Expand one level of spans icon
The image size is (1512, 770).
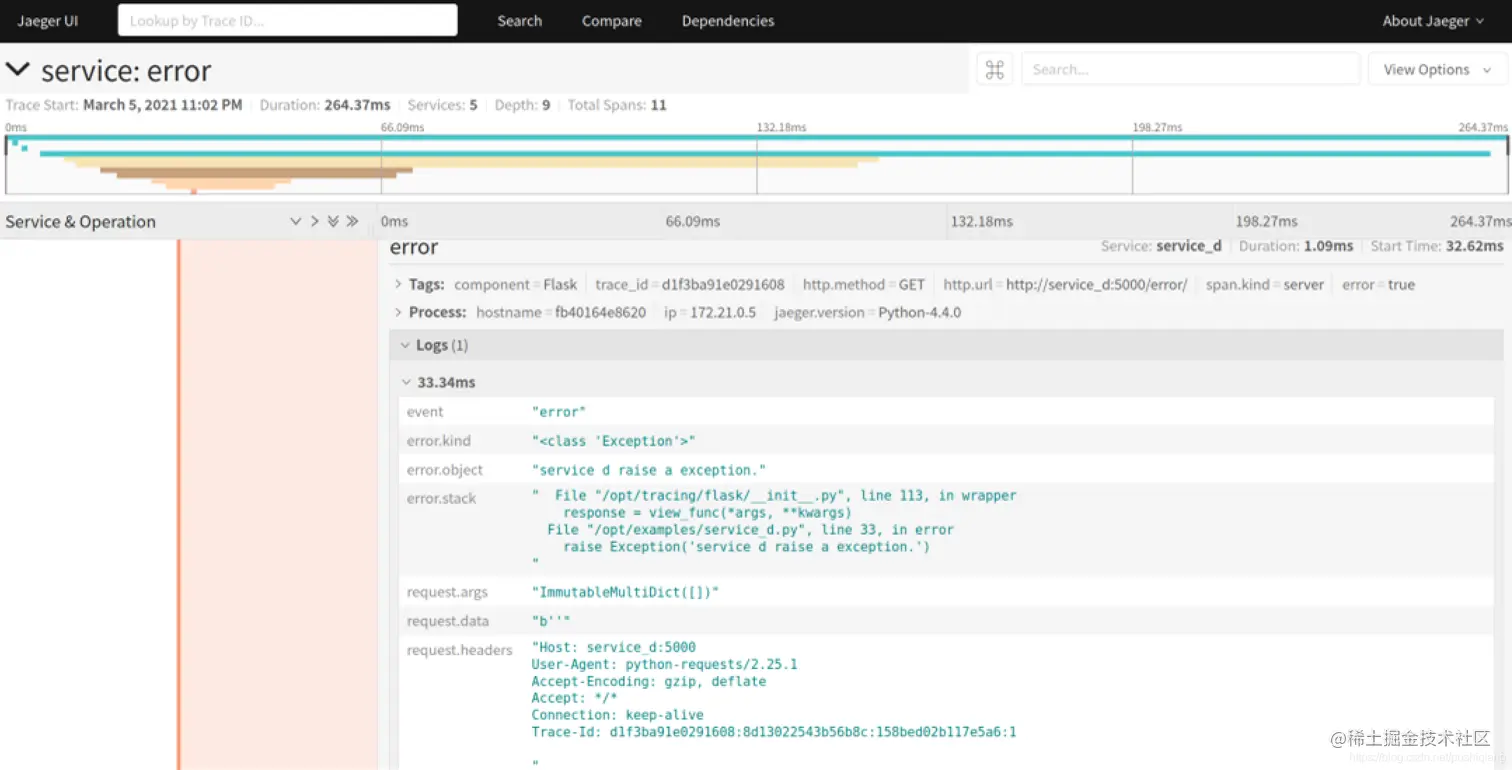295,221
